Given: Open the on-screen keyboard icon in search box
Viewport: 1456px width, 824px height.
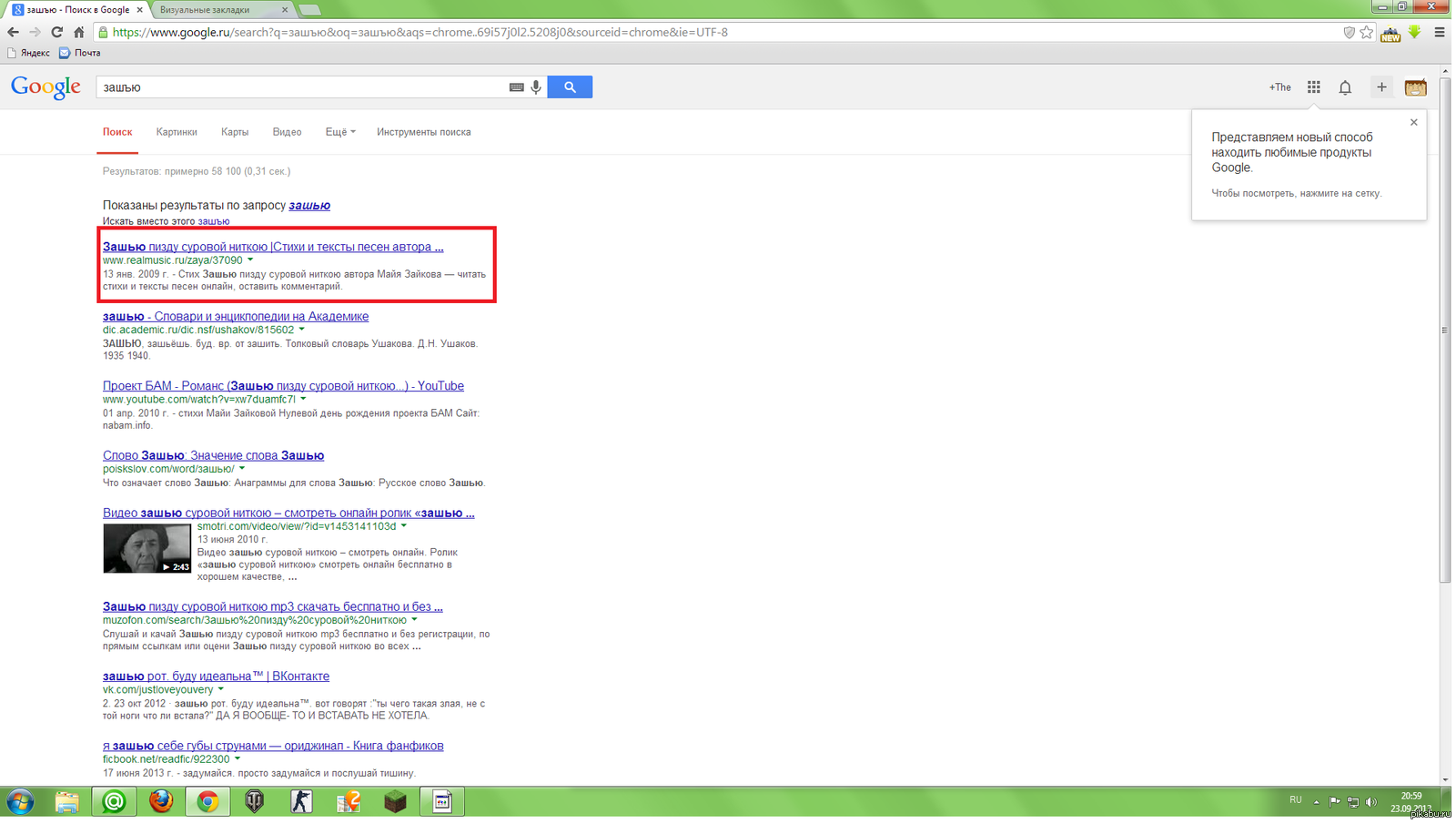Looking at the screenshot, I should pos(516,87).
